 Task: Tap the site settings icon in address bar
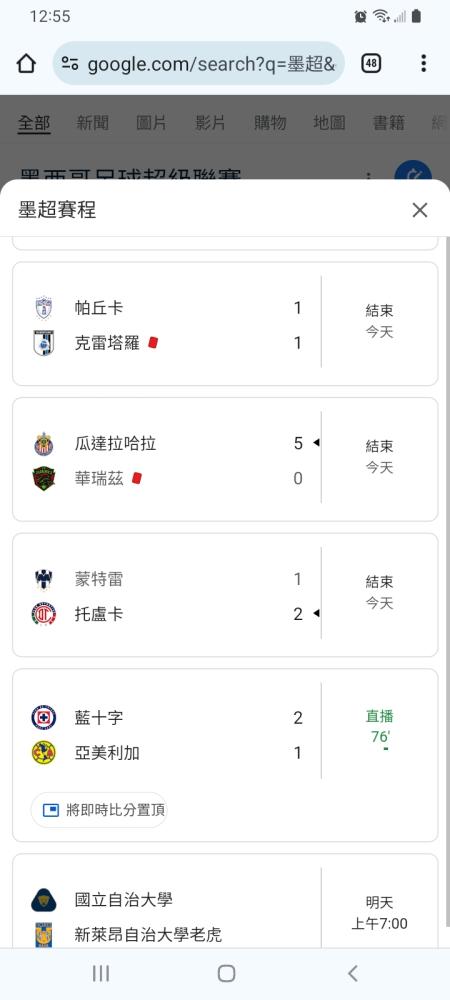tap(70, 63)
